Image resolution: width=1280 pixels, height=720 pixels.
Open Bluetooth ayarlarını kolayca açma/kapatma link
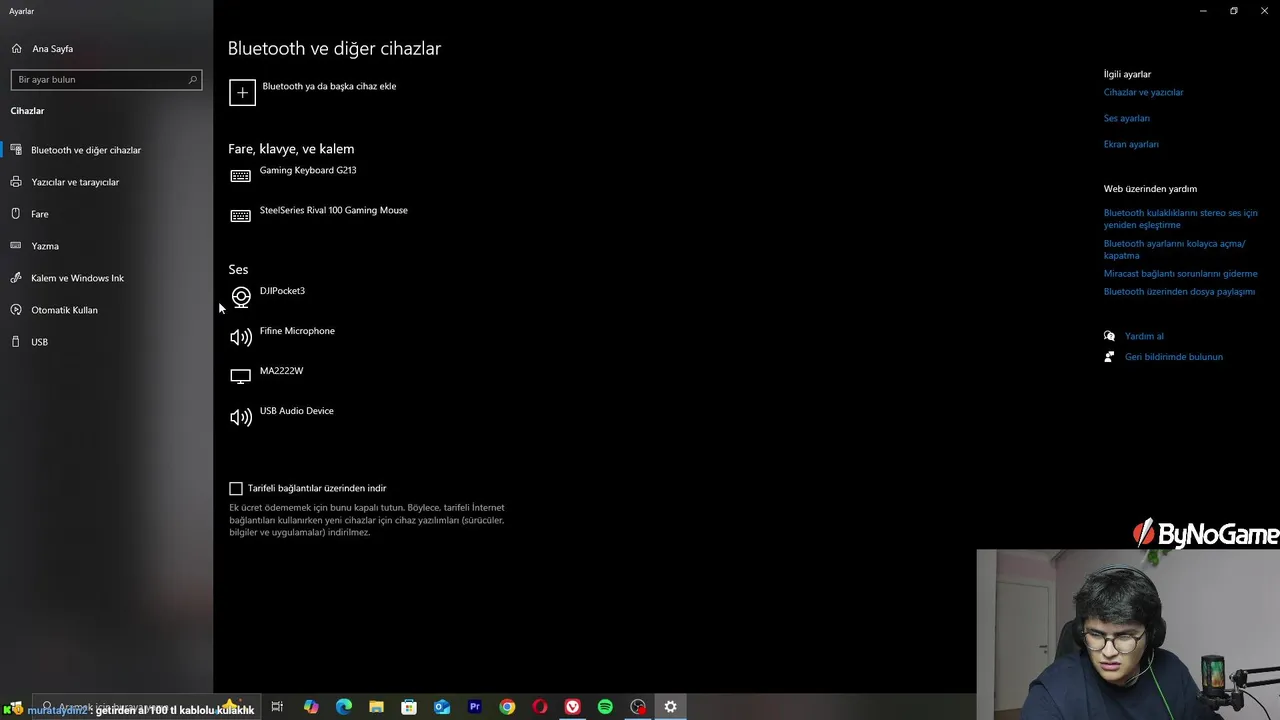coord(1174,249)
